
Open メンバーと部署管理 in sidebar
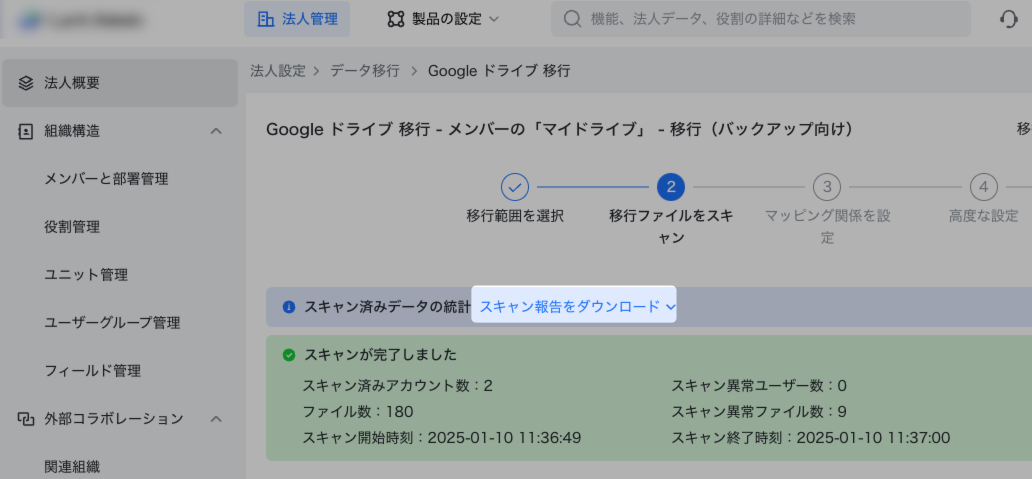coord(106,179)
